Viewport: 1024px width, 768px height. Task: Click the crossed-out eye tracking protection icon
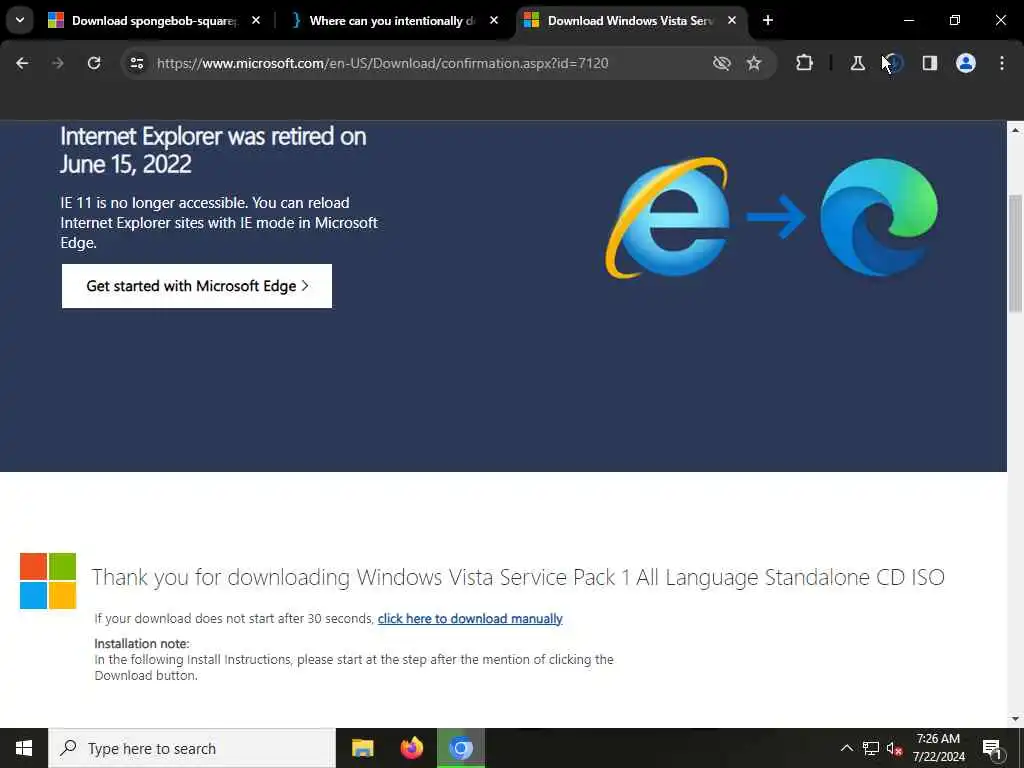tap(722, 63)
